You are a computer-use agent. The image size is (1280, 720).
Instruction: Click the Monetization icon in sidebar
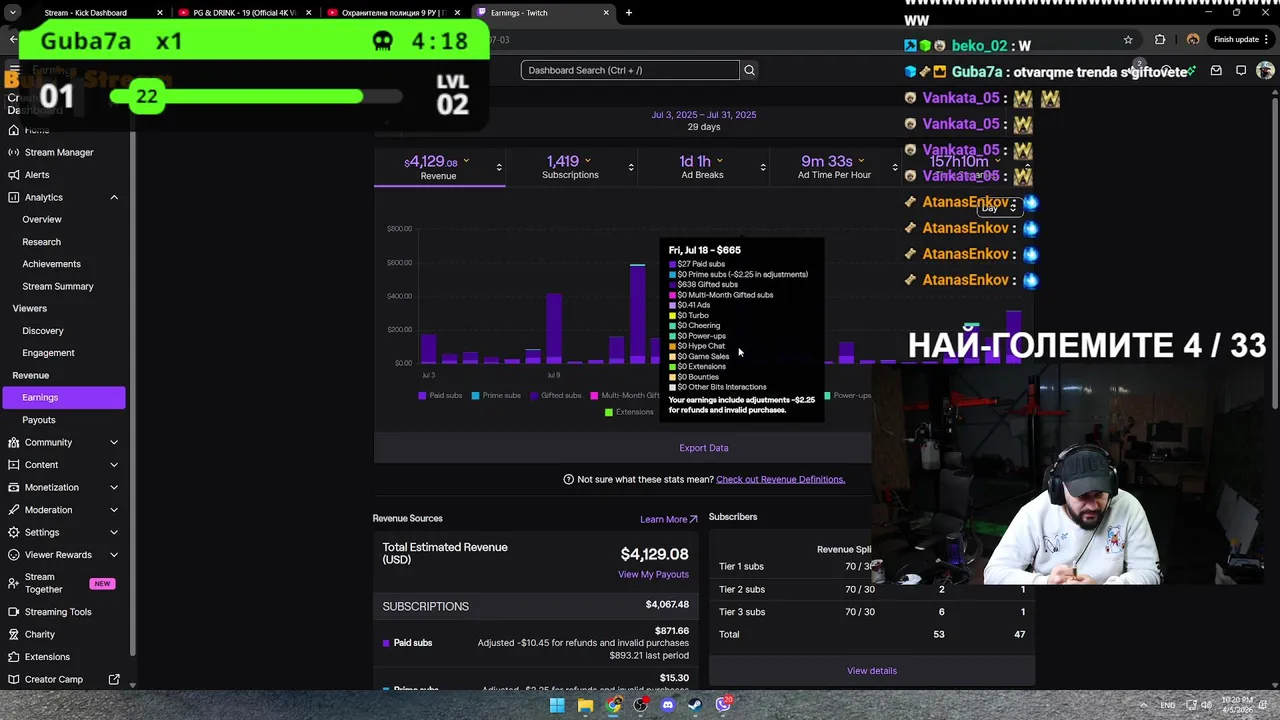pyautogui.click(x=13, y=487)
